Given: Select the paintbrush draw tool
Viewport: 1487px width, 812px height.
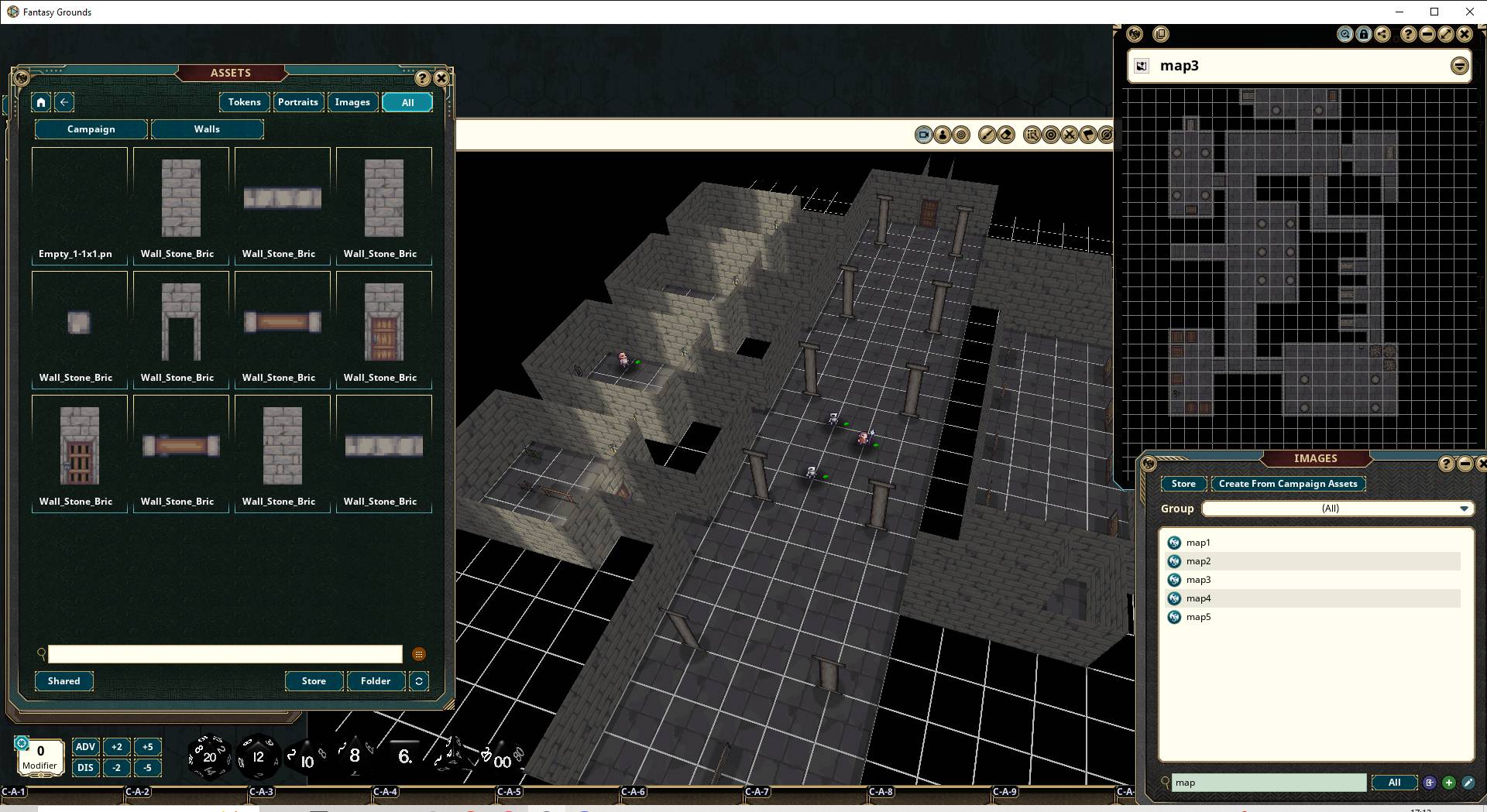Looking at the screenshot, I should point(987,135).
